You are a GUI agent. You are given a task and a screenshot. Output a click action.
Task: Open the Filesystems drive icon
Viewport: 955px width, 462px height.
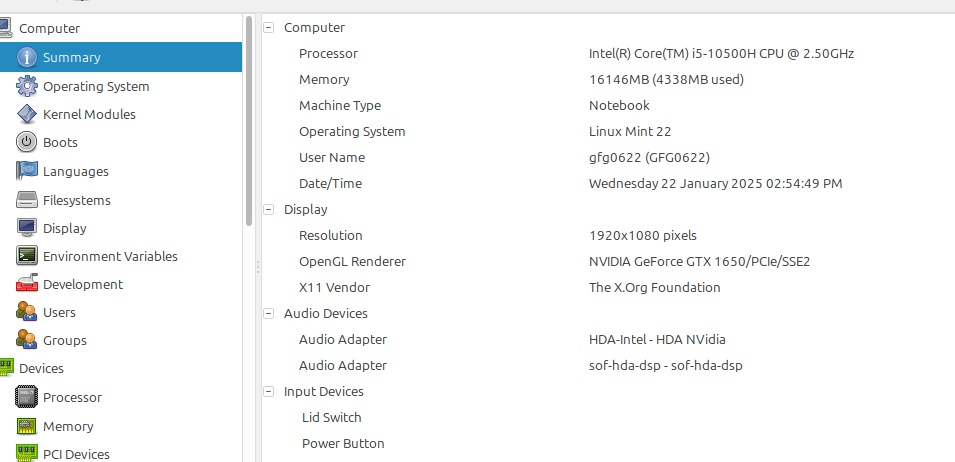coord(27,200)
